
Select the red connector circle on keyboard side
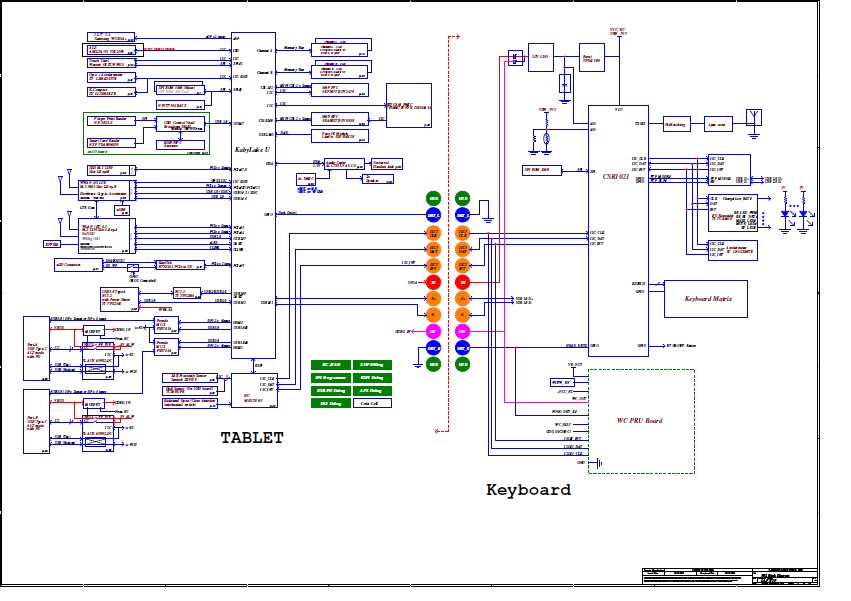click(x=462, y=282)
